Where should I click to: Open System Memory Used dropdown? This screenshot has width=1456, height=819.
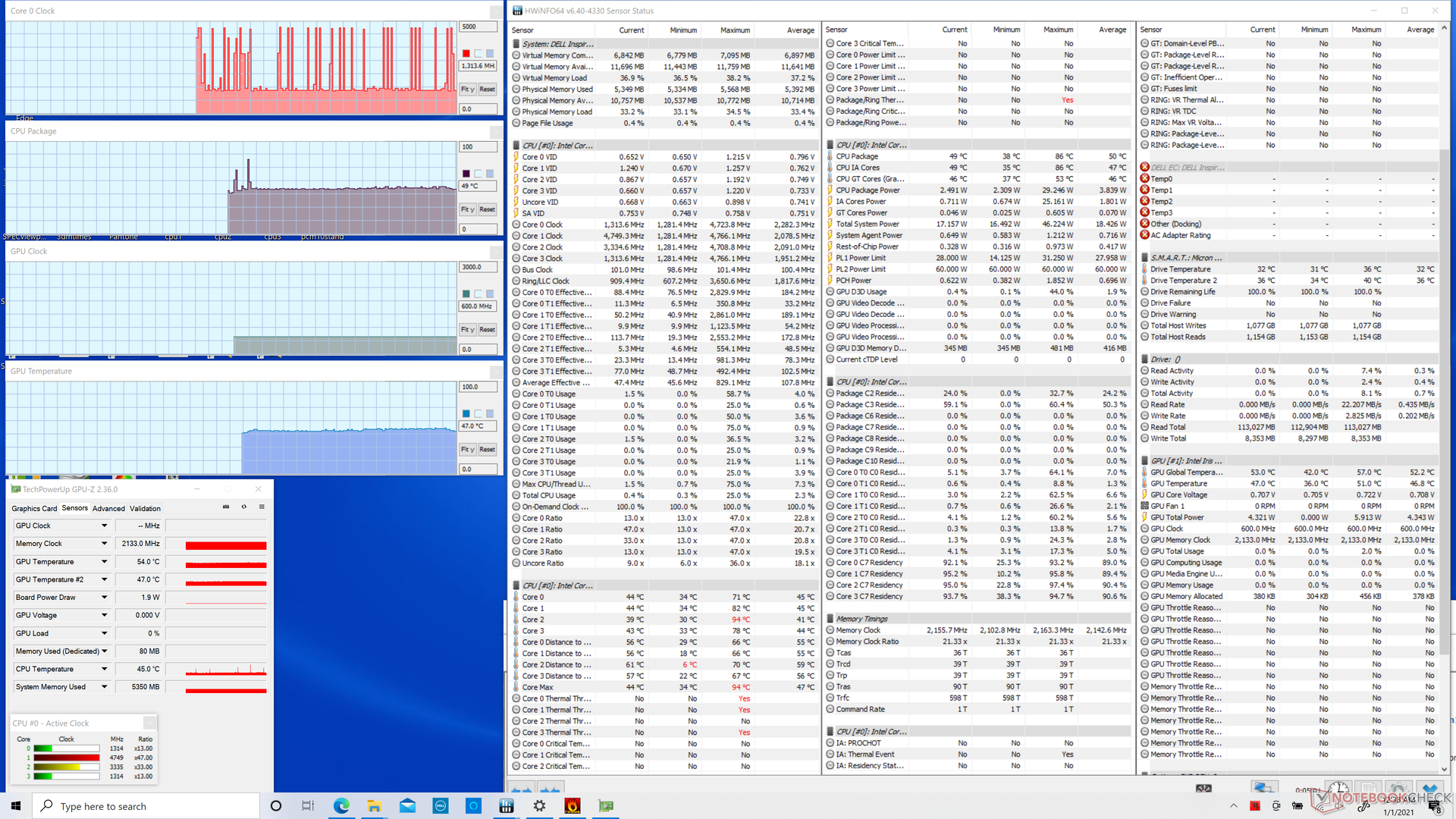[105, 687]
